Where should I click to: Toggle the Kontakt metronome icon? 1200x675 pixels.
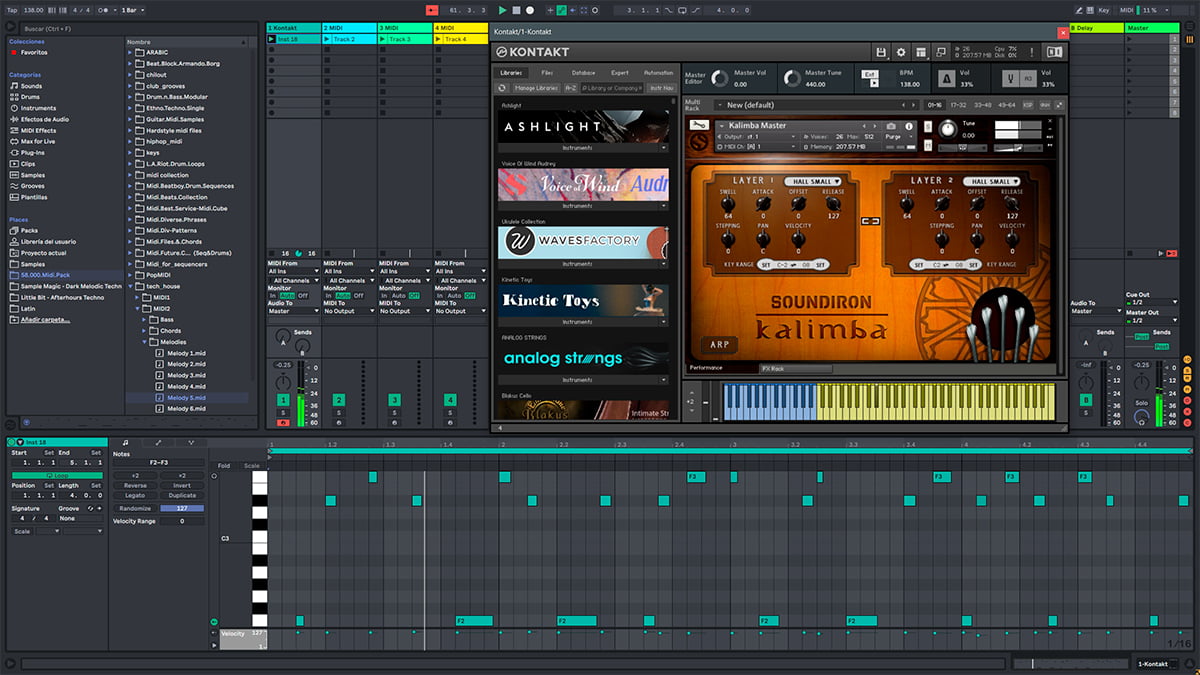[x=946, y=79]
